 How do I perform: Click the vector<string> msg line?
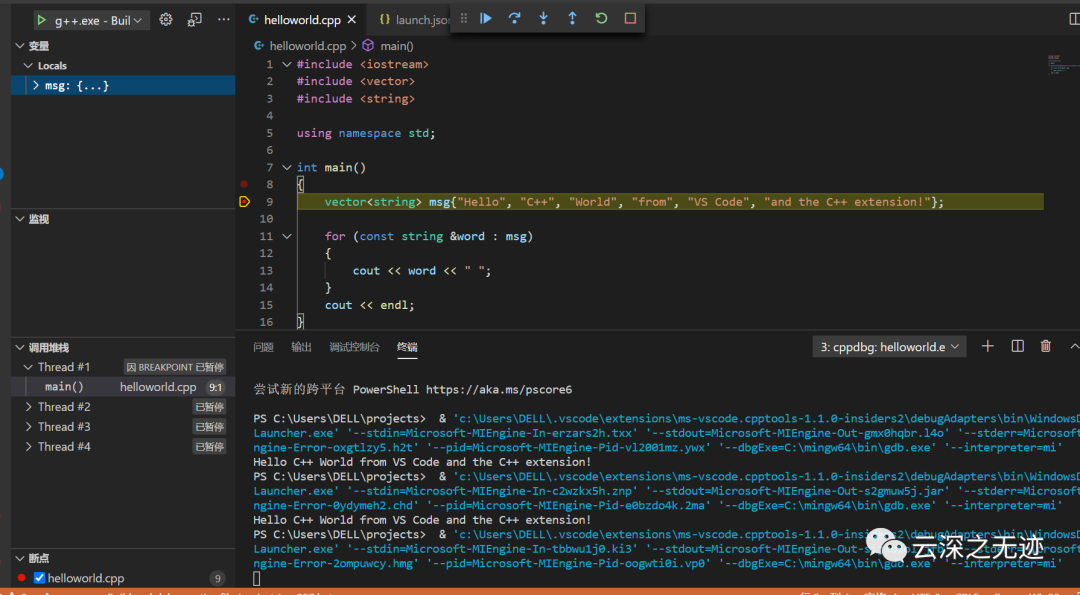tap(634, 202)
